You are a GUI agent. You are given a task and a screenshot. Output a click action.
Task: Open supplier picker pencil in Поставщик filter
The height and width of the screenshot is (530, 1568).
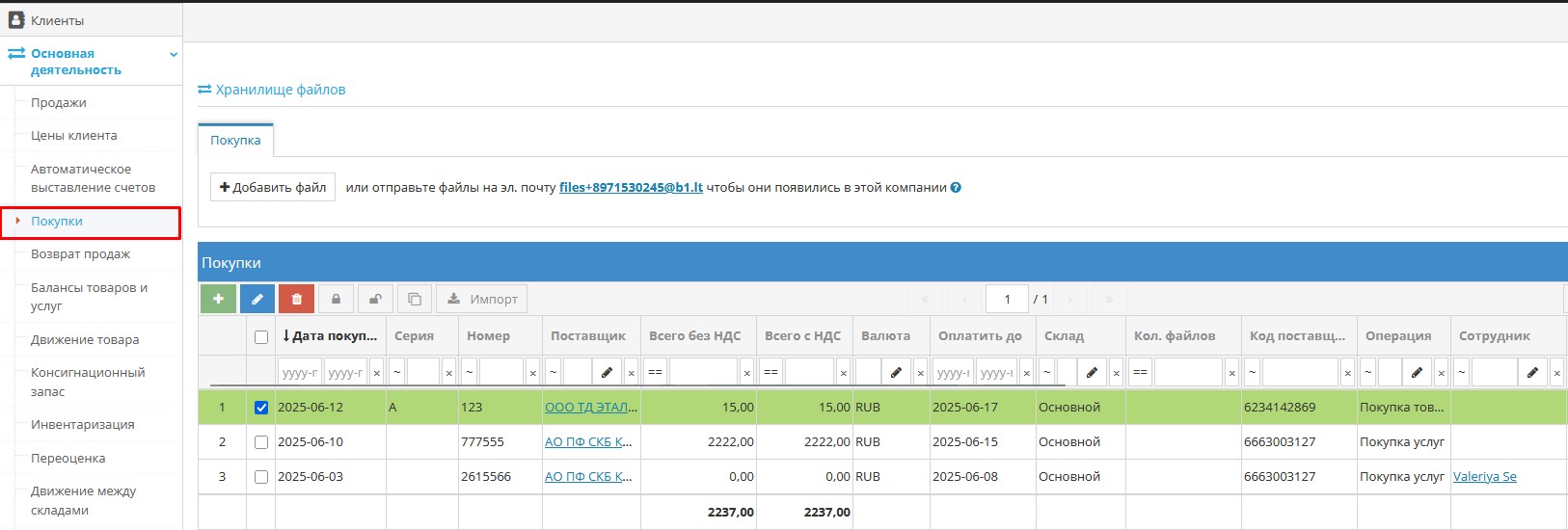click(x=608, y=372)
